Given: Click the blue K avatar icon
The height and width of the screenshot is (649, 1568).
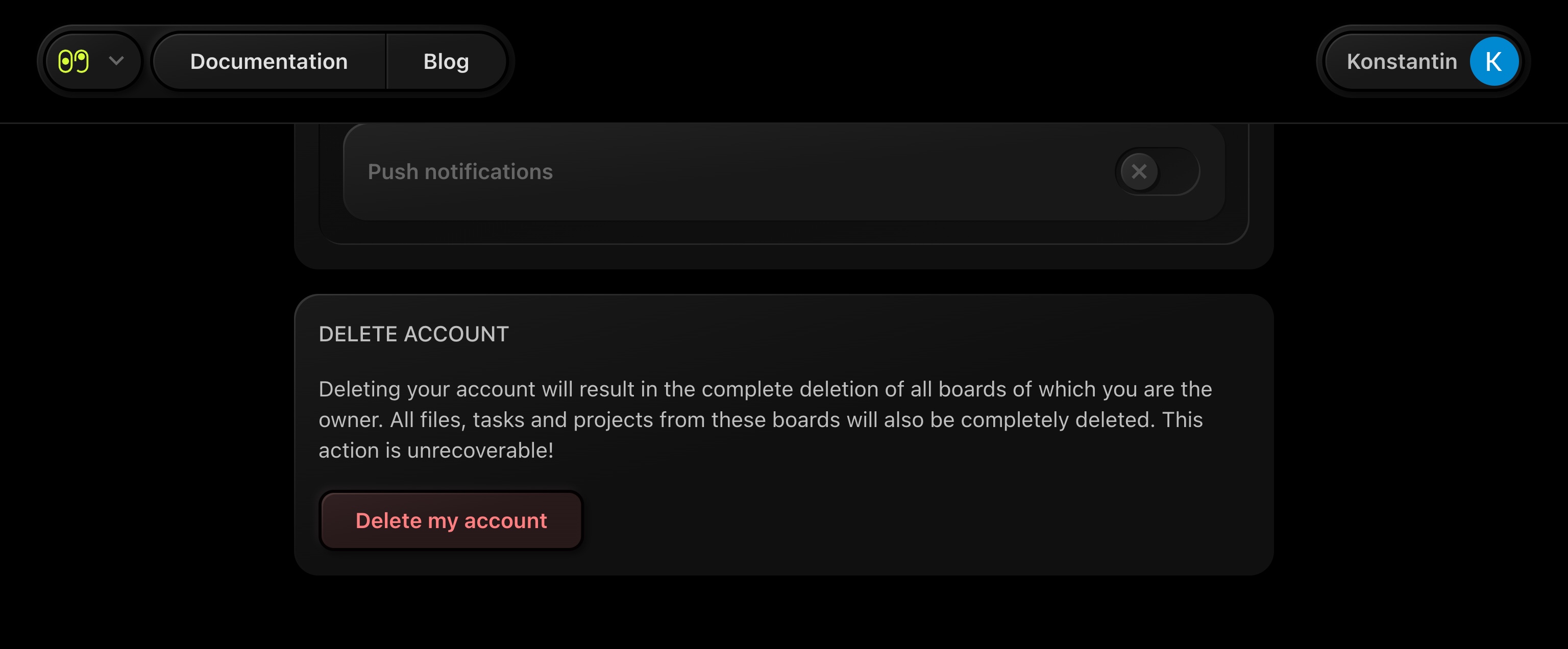Looking at the screenshot, I should click(1493, 61).
